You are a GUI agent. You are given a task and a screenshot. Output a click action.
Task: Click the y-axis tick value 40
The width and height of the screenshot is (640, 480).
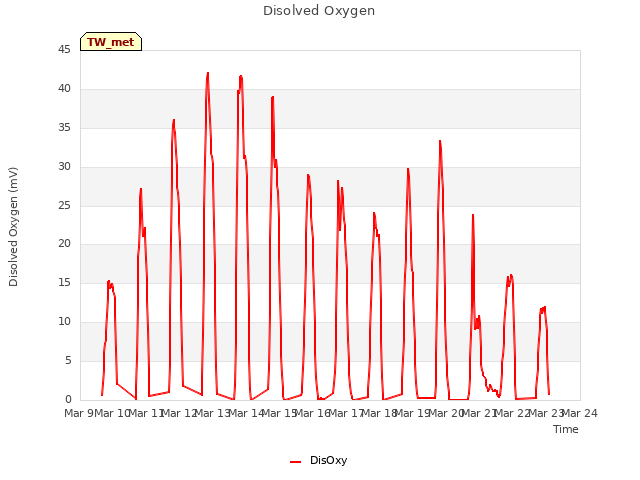(64, 89)
